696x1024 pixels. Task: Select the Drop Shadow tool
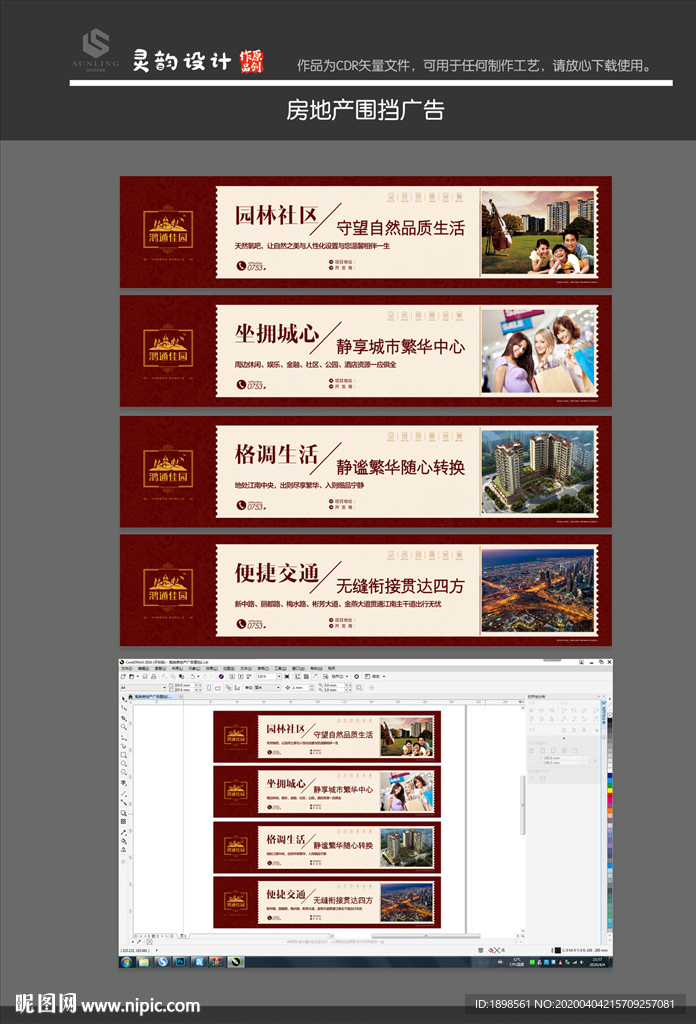click(x=124, y=813)
